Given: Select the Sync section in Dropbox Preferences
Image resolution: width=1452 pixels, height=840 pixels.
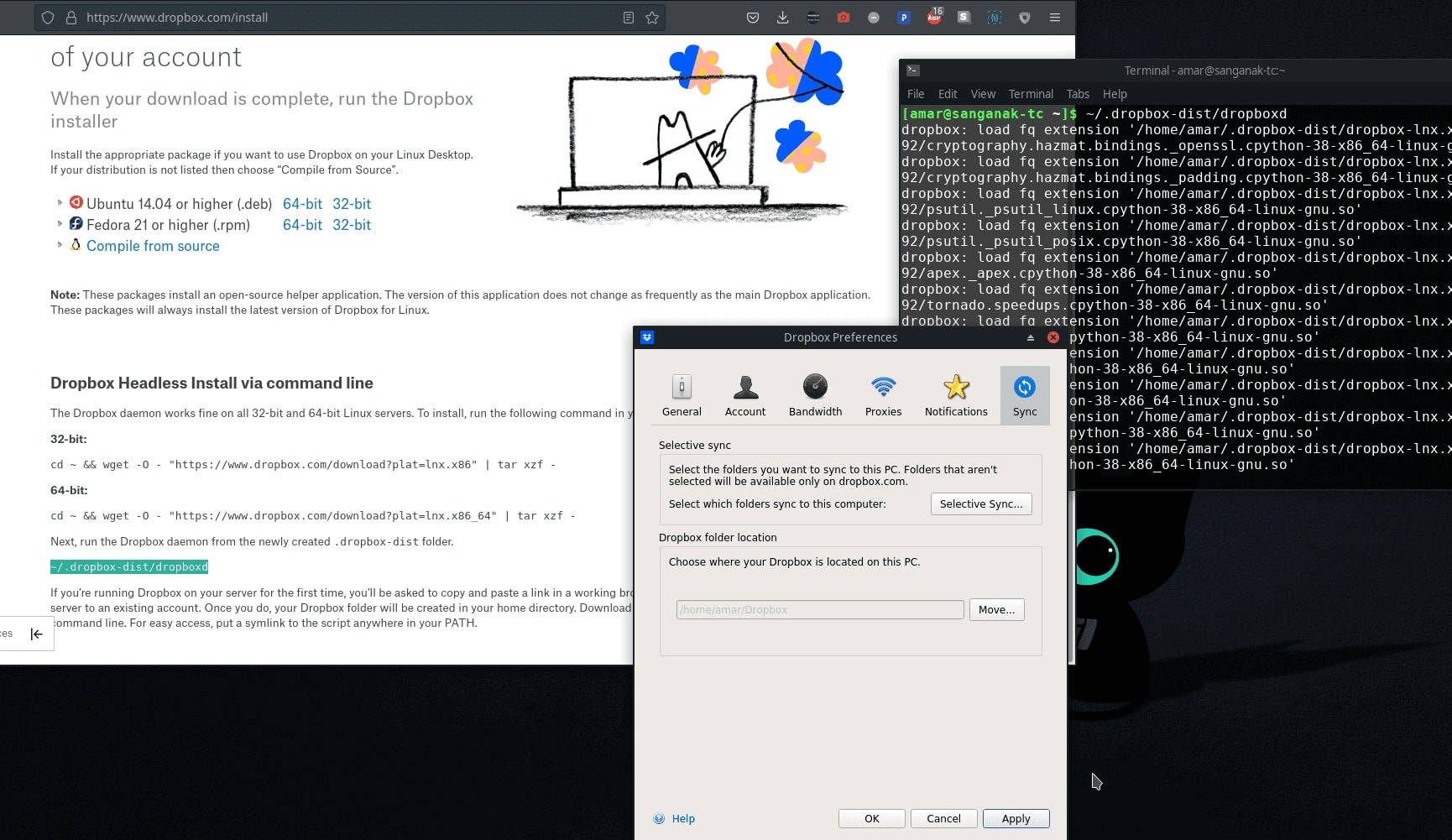Looking at the screenshot, I should click(x=1025, y=395).
